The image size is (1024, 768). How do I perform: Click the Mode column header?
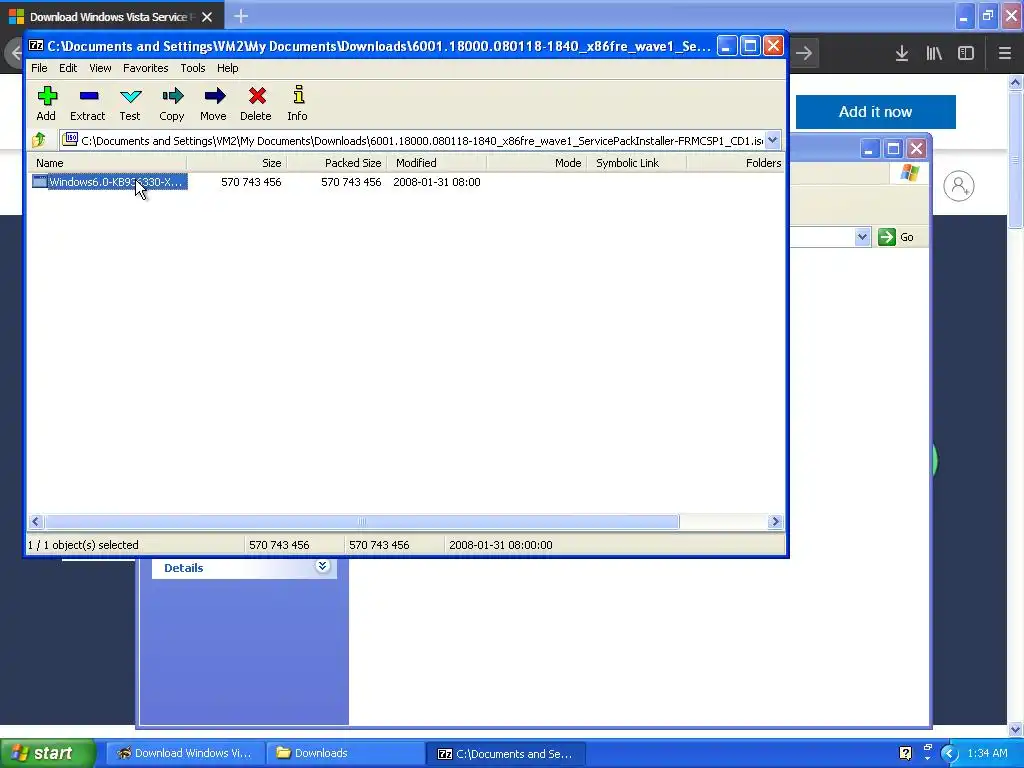(x=537, y=163)
